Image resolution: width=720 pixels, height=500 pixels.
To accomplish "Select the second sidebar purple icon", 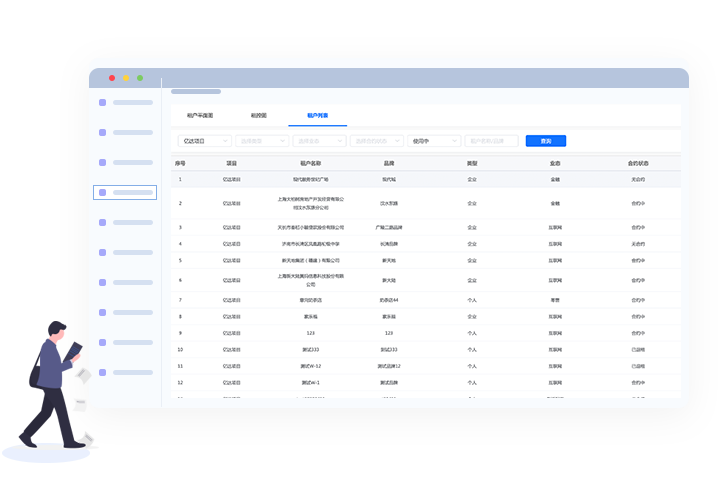I will pos(102,132).
